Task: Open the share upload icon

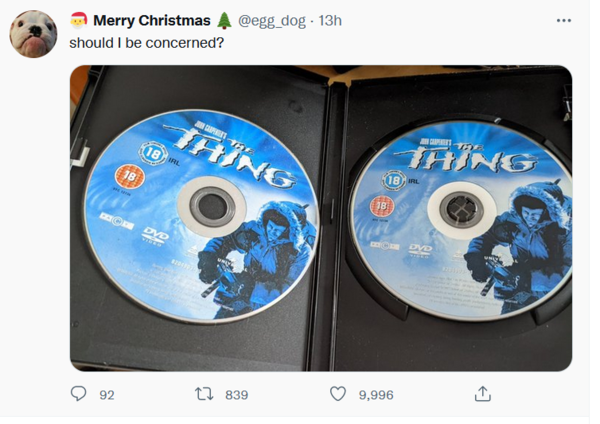Action: (483, 394)
